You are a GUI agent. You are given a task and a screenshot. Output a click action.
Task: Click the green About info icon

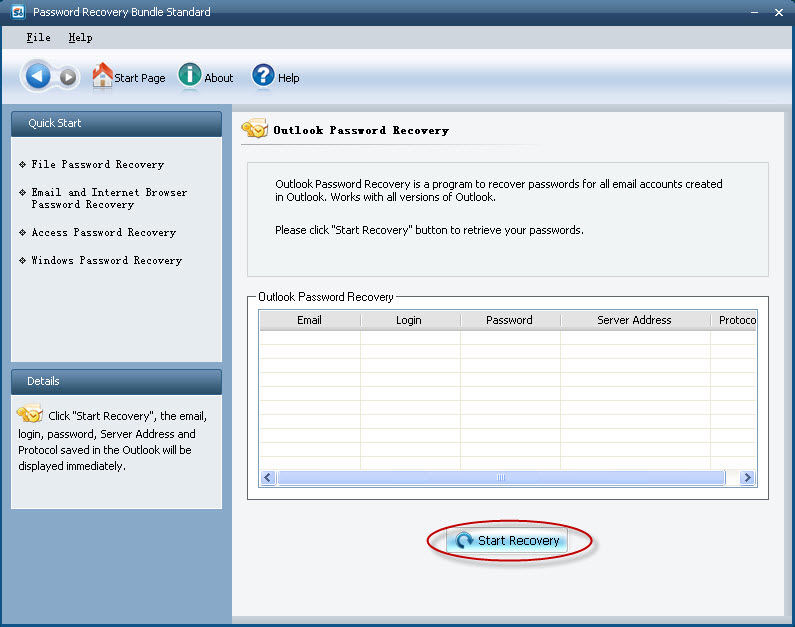pos(190,75)
